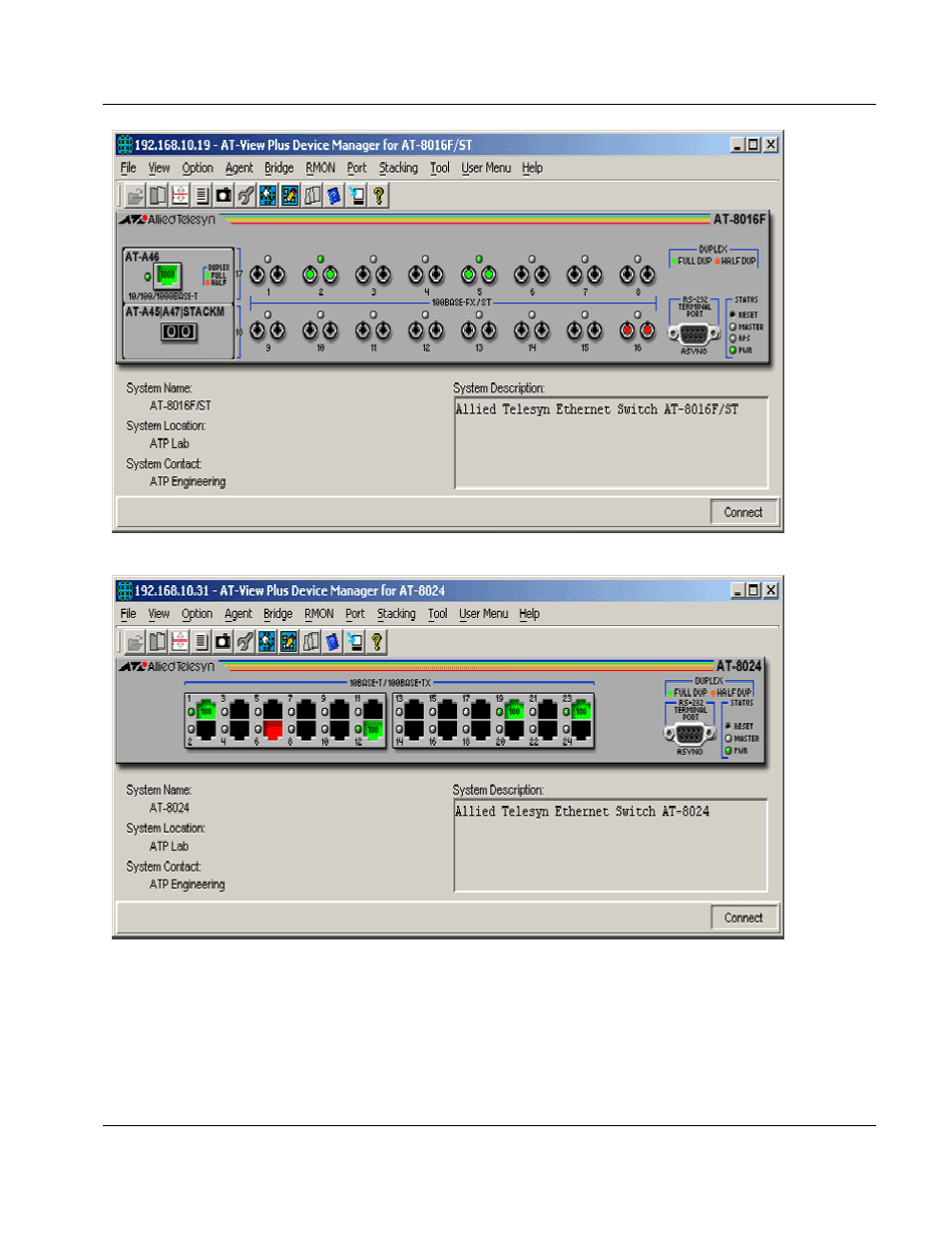Open Port menu in AT-8024 window
The width and height of the screenshot is (952, 1233).
[x=355, y=614]
